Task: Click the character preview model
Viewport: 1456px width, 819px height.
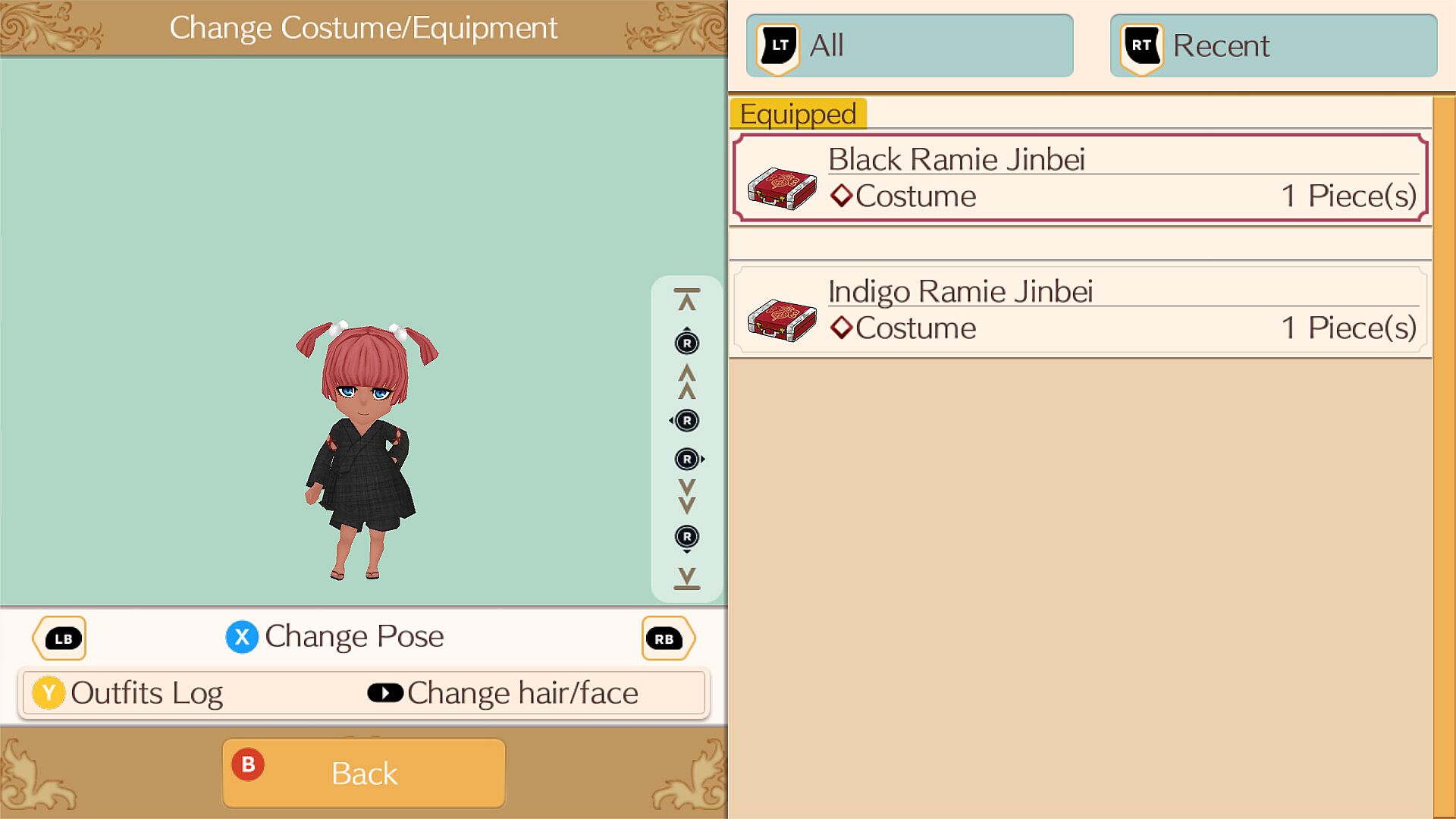Action: click(366, 451)
